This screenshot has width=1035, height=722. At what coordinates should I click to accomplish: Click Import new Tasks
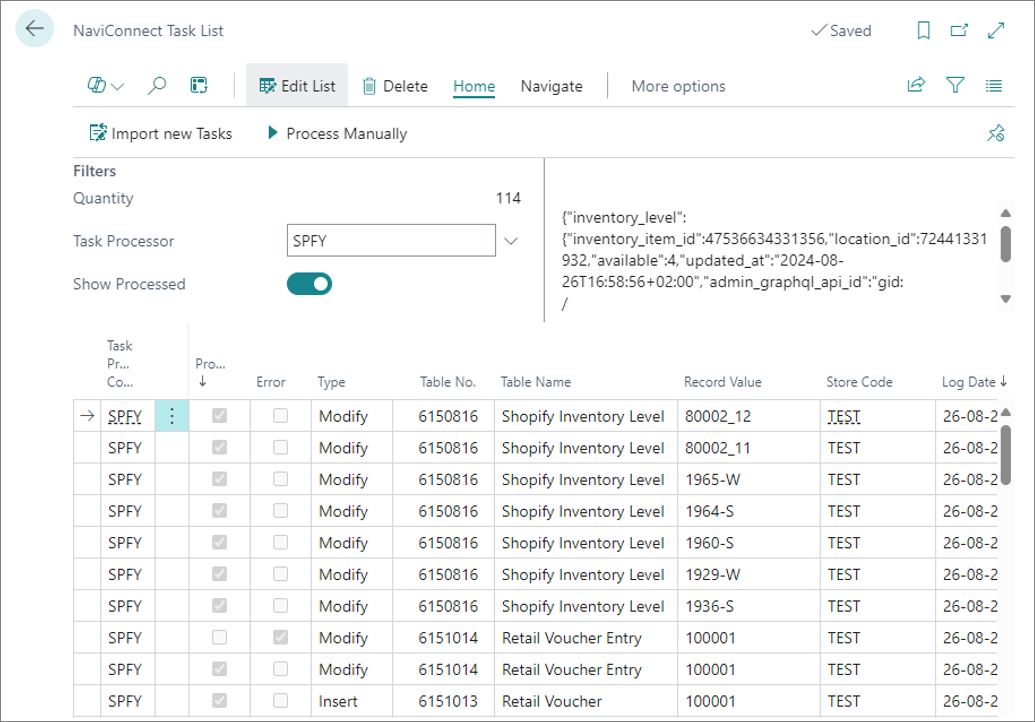(160, 133)
